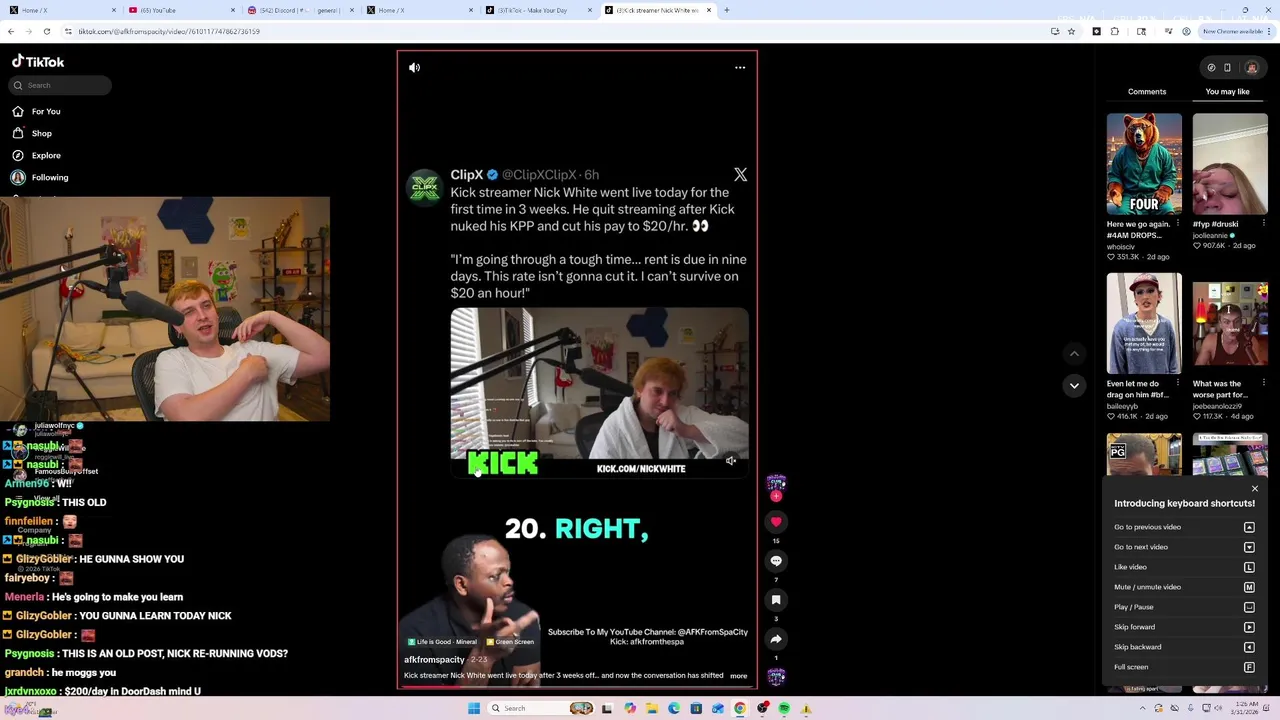The image size is (1280, 720).
Task: Click 'Mute / unmute video' shortcut row
Action: [x=1184, y=587]
